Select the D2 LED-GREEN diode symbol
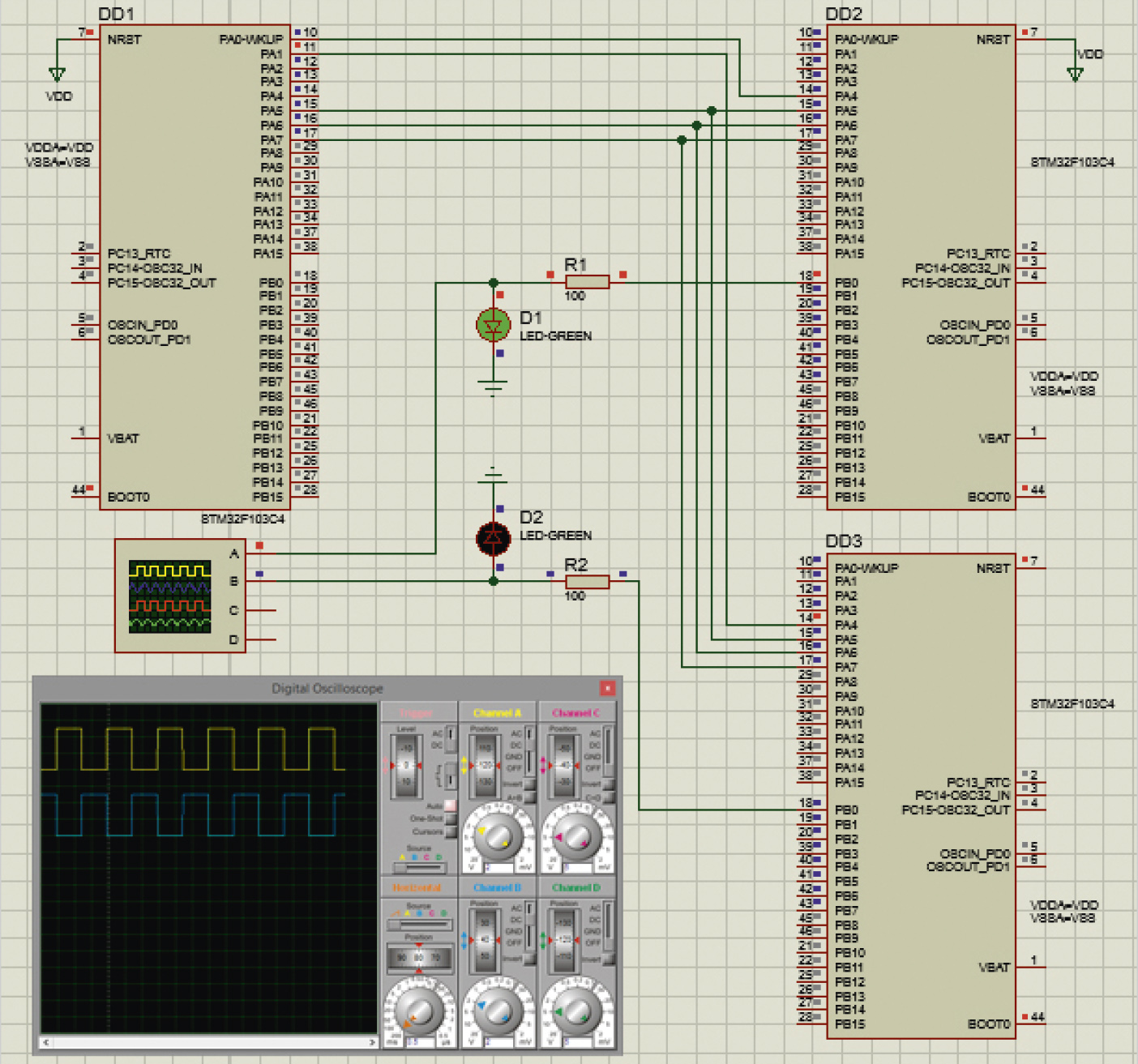Viewport: 1138px width, 1064px height. 493,538
